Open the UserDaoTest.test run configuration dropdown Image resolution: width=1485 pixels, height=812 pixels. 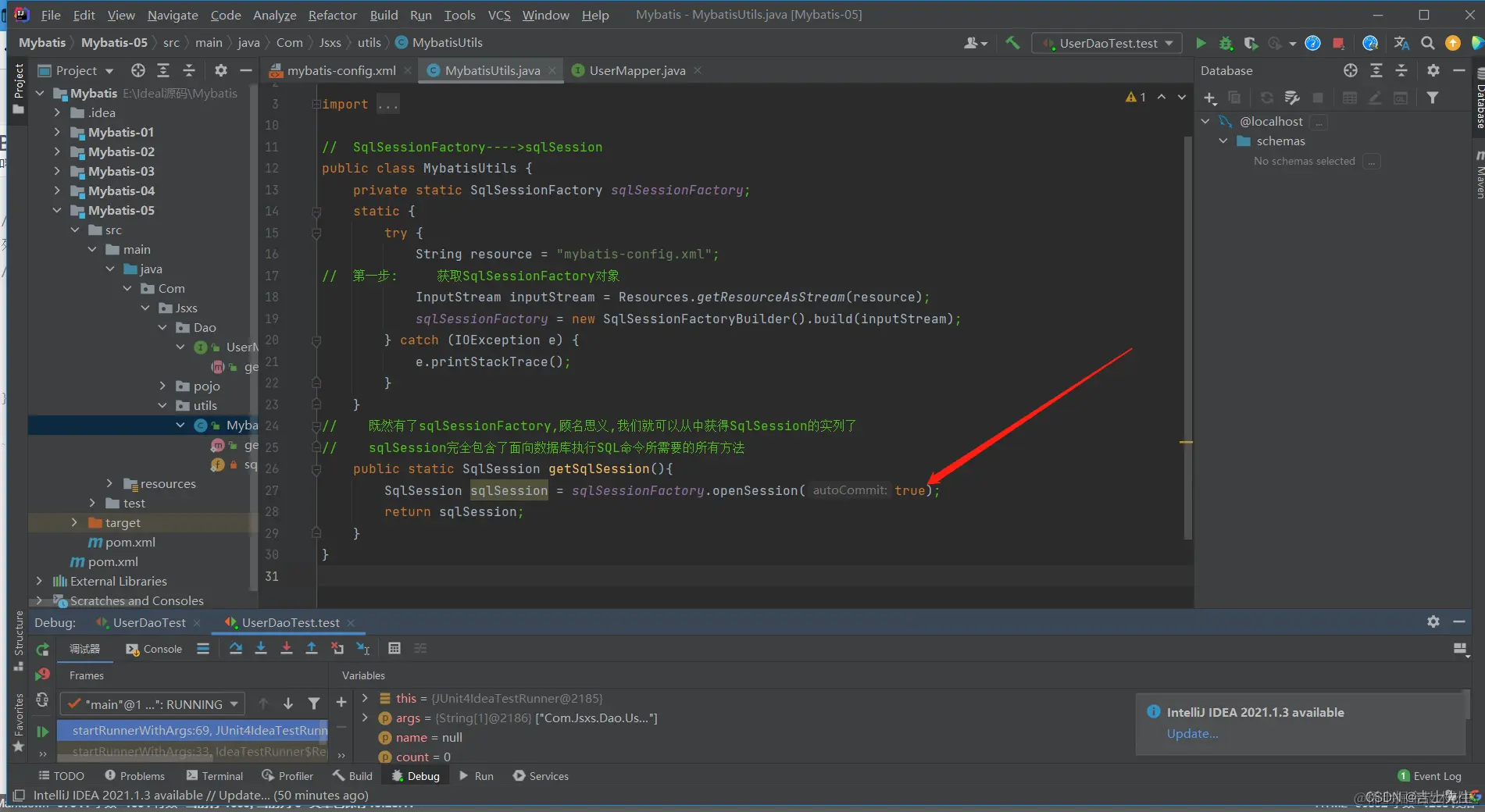[1106, 43]
